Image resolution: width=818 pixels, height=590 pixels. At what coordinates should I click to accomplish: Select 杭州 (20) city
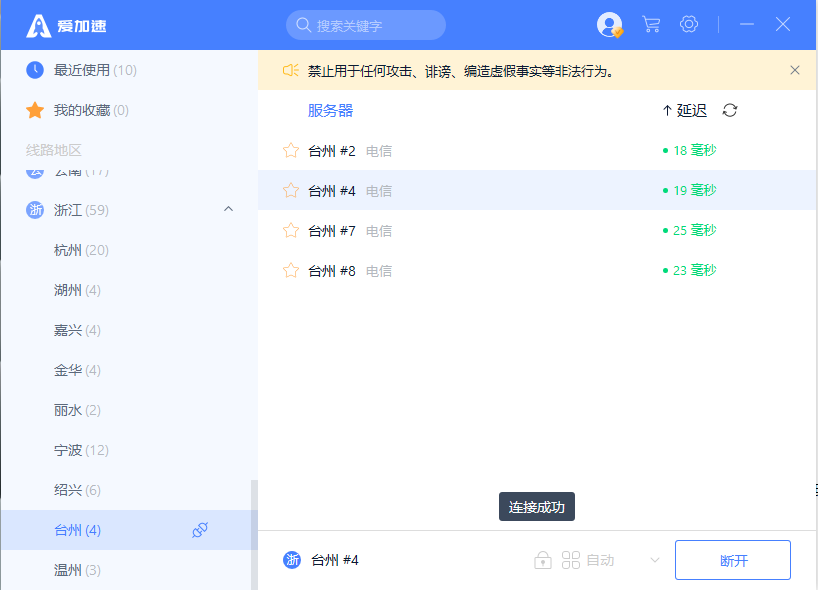129,250
